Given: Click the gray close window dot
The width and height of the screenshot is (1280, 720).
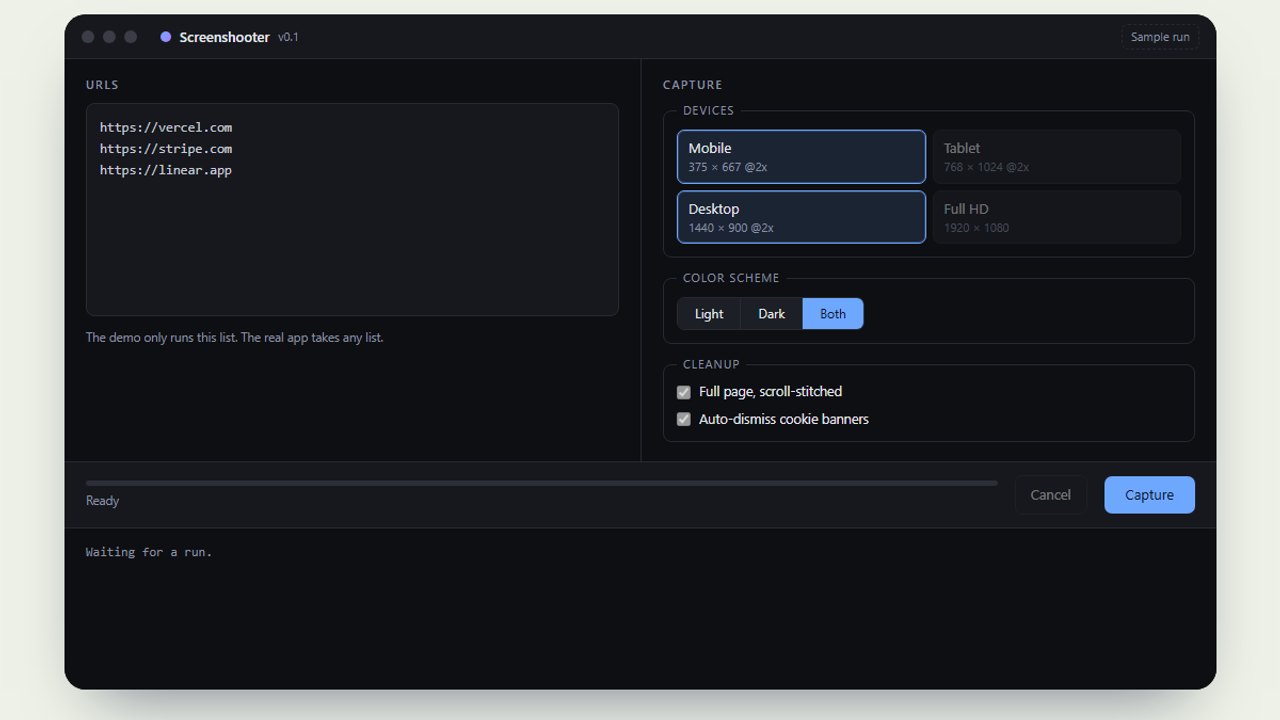Looking at the screenshot, I should click(x=88, y=37).
